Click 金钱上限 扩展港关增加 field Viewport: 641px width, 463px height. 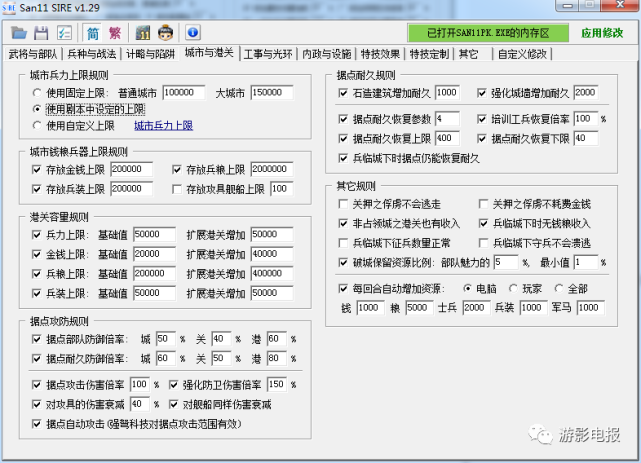[272, 254]
